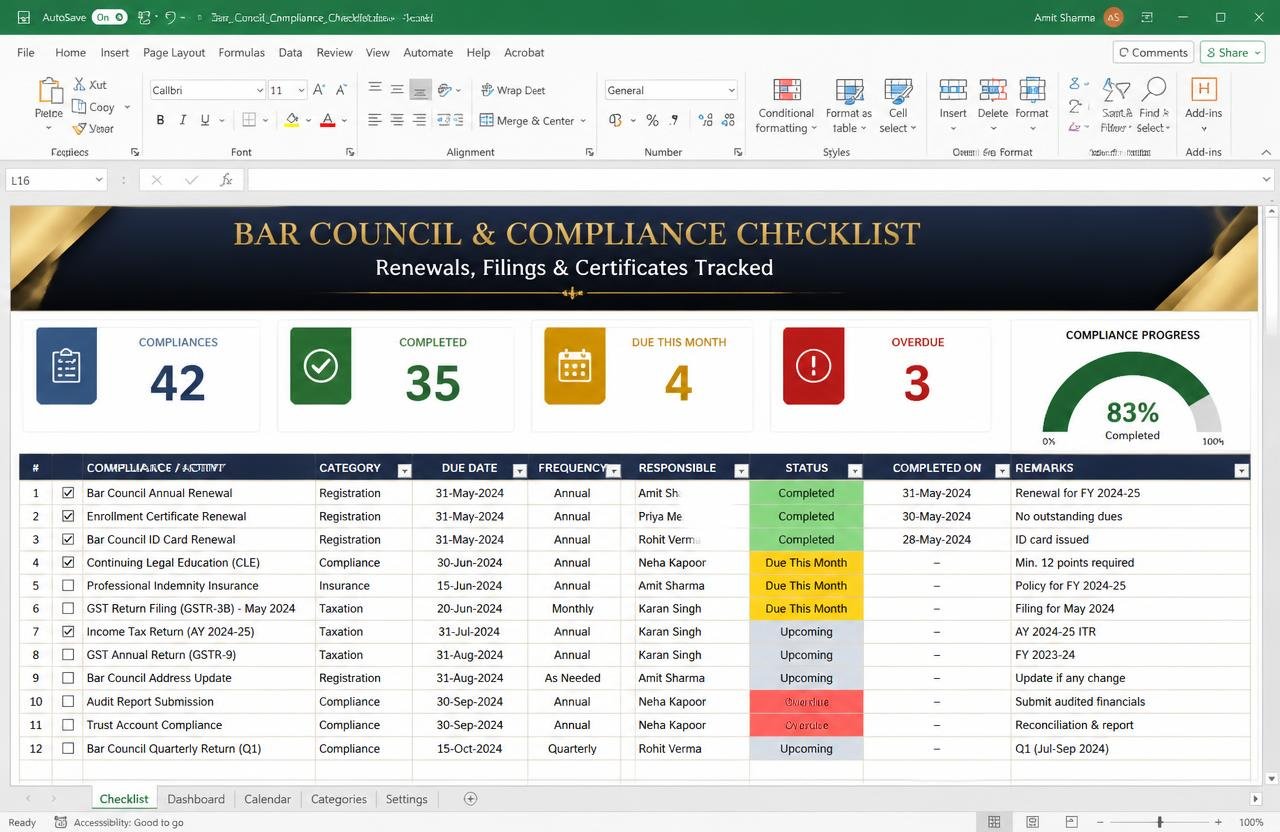
Task: Uncheck Income Tax Return (AY 2024-25) checkbox
Action: pos(68,632)
